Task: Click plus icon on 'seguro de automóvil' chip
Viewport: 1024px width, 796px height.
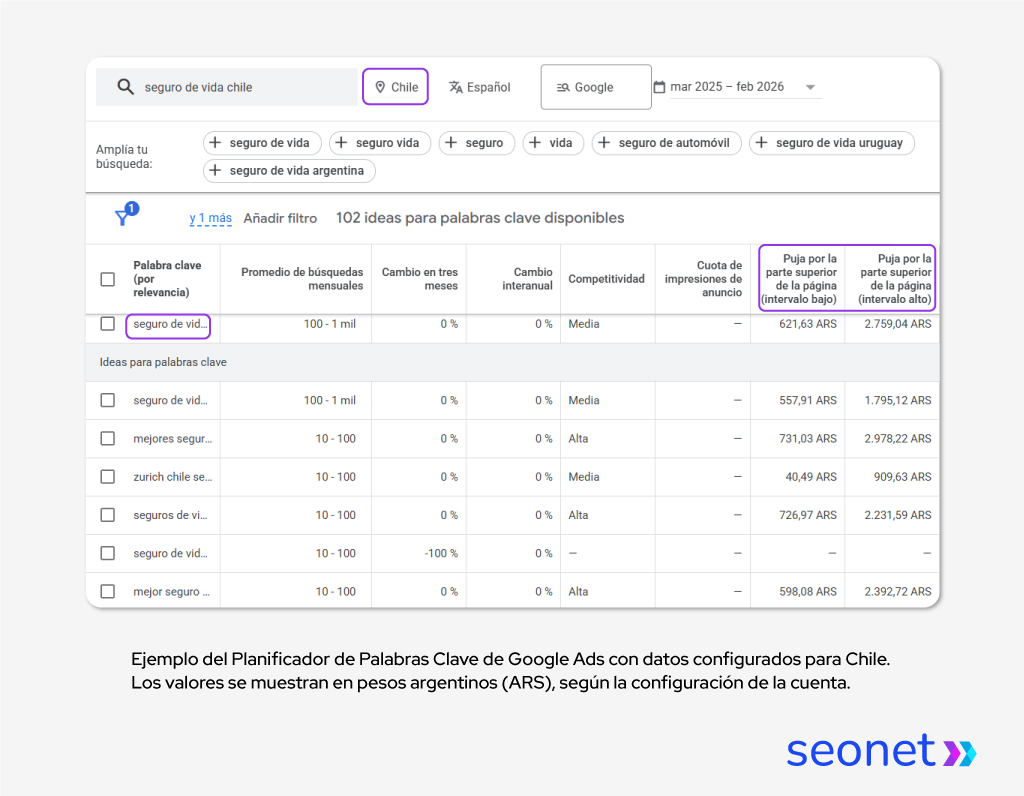Action: click(605, 142)
